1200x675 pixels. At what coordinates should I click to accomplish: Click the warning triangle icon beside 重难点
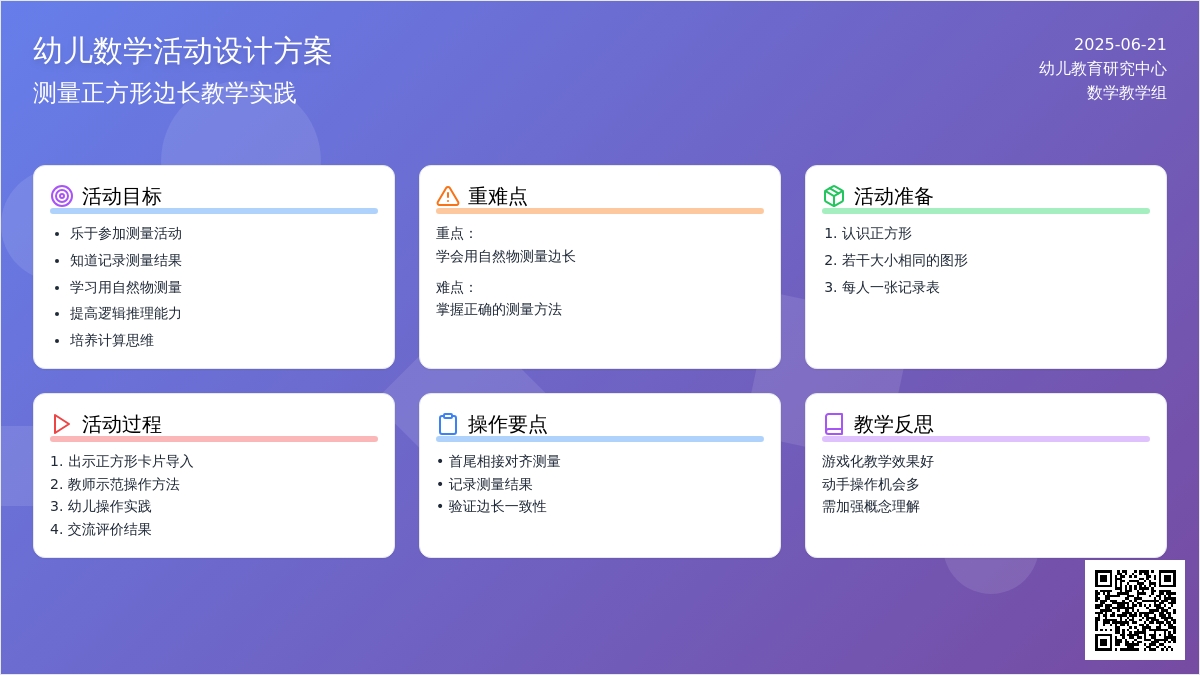point(448,196)
